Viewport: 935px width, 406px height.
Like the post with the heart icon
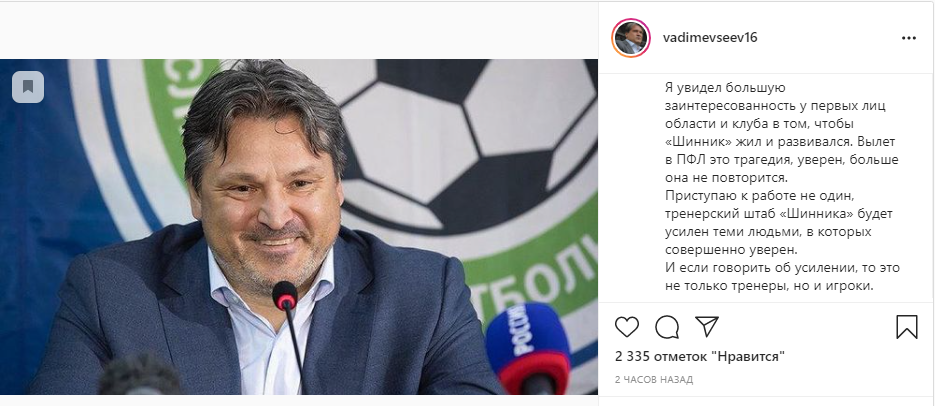pos(627,327)
